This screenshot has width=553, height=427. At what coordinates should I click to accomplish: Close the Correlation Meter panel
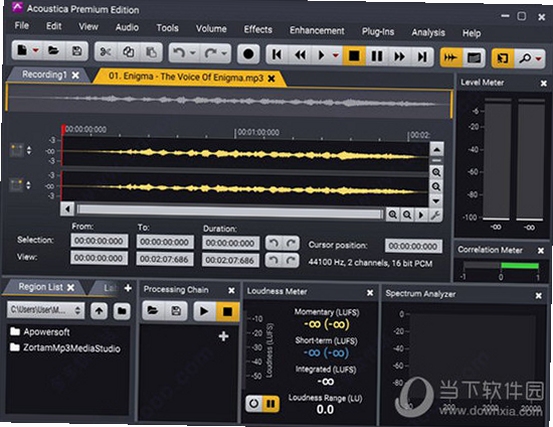tap(541, 250)
